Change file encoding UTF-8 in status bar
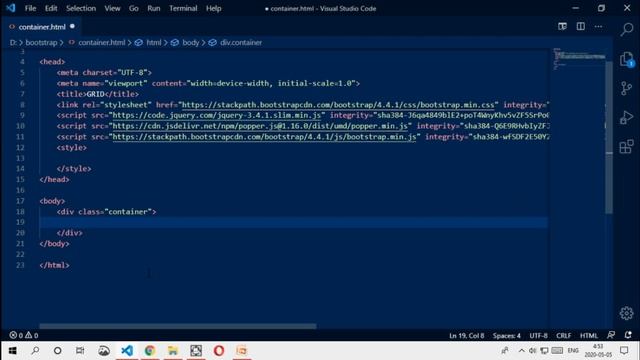 [538, 336]
